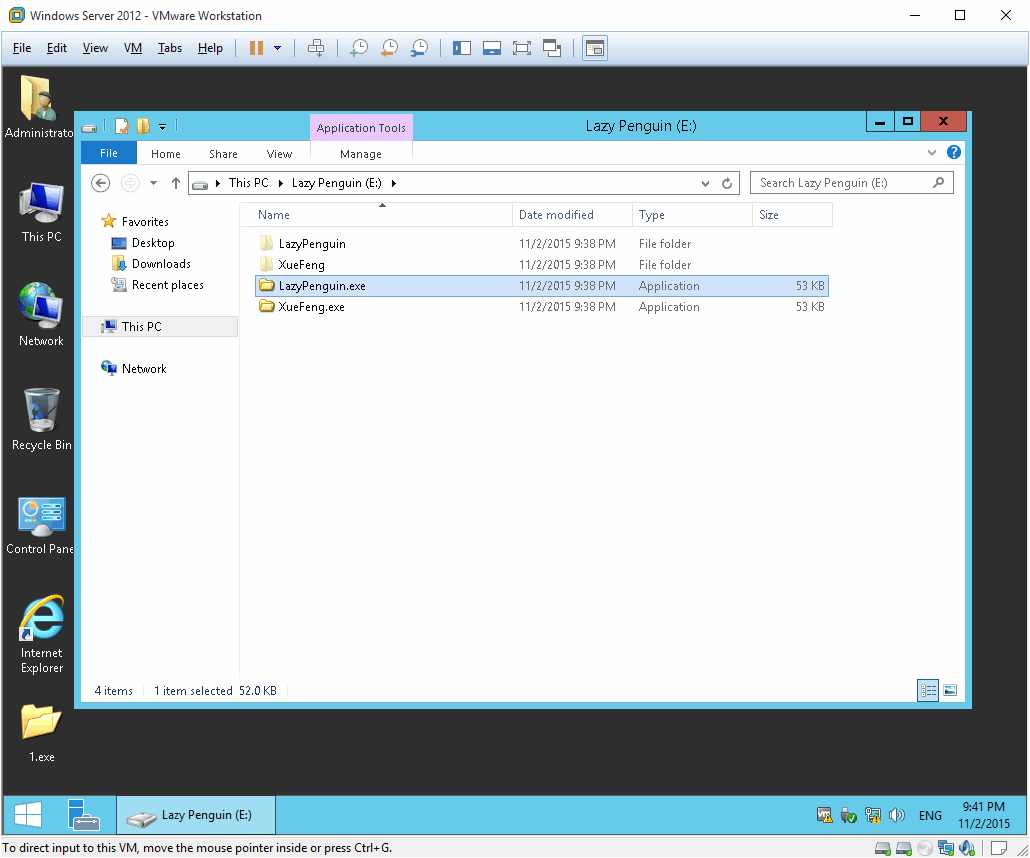Sort by Type column header
This screenshot has width=1030, height=858.
point(692,215)
